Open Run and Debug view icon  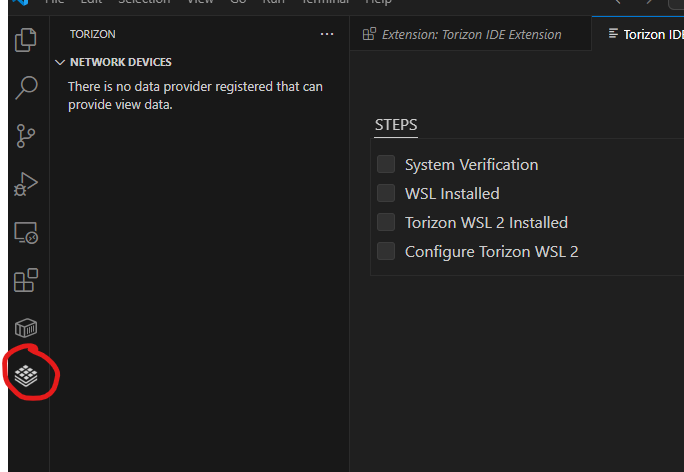[26, 184]
